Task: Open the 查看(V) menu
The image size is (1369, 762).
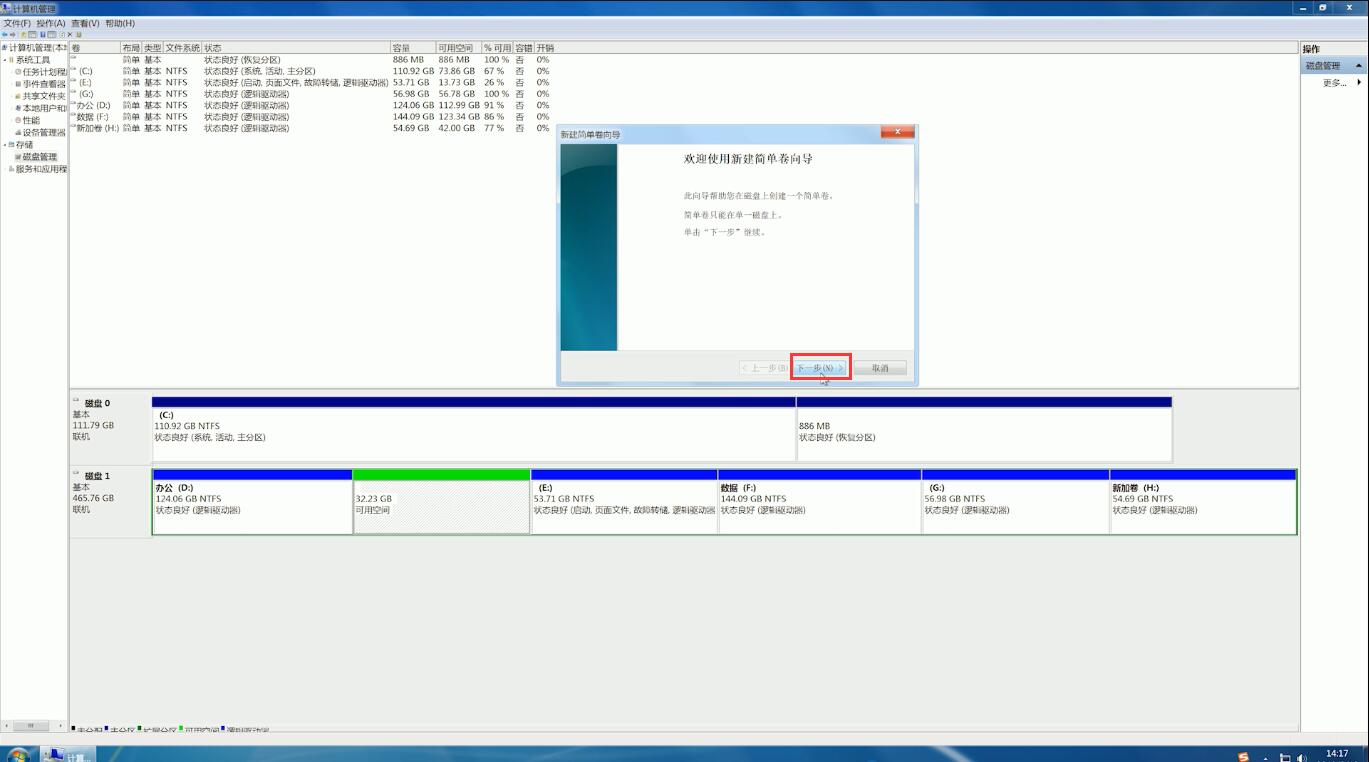Action: click(x=85, y=23)
